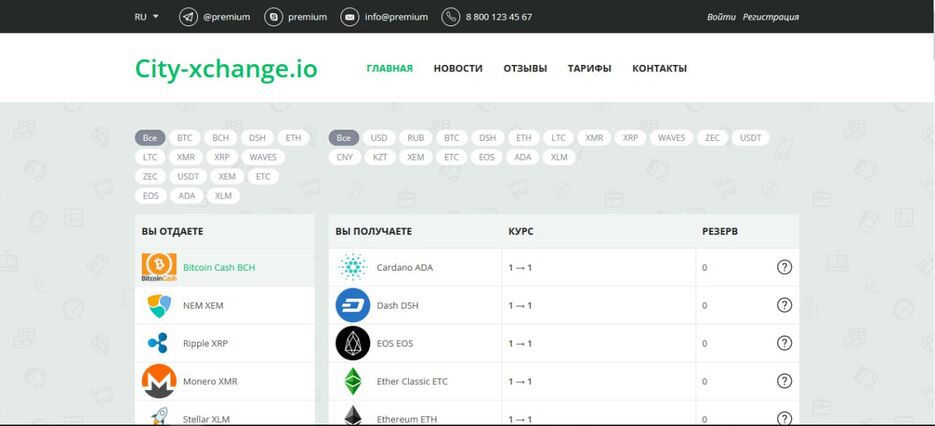The height and width of the screenshot is (426, 935).
Task: Select the KZT filter in receive section
Action: 380,158
